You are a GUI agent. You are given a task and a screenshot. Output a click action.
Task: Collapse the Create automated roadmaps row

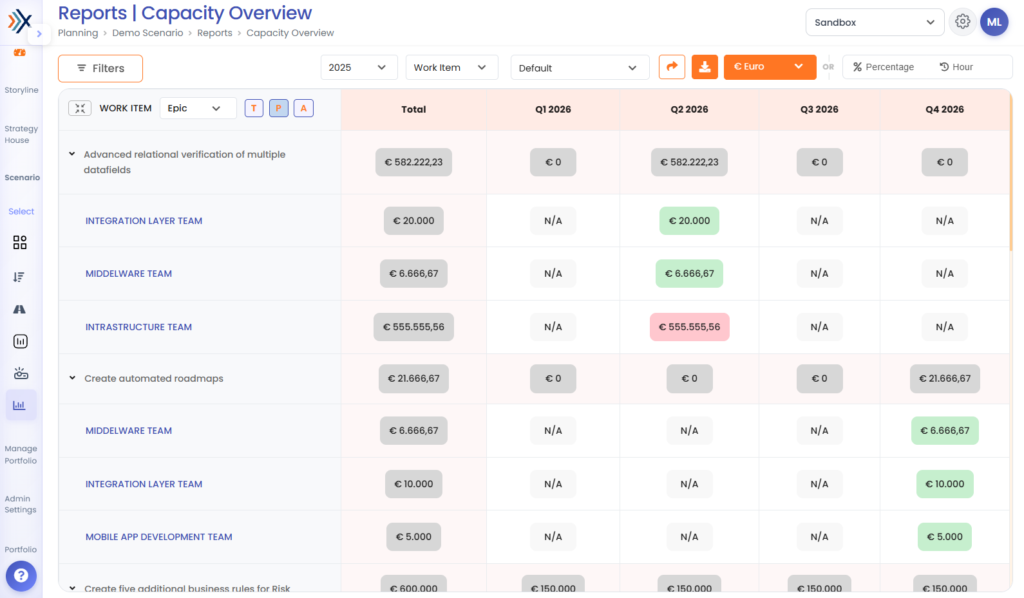pos(72,378)
